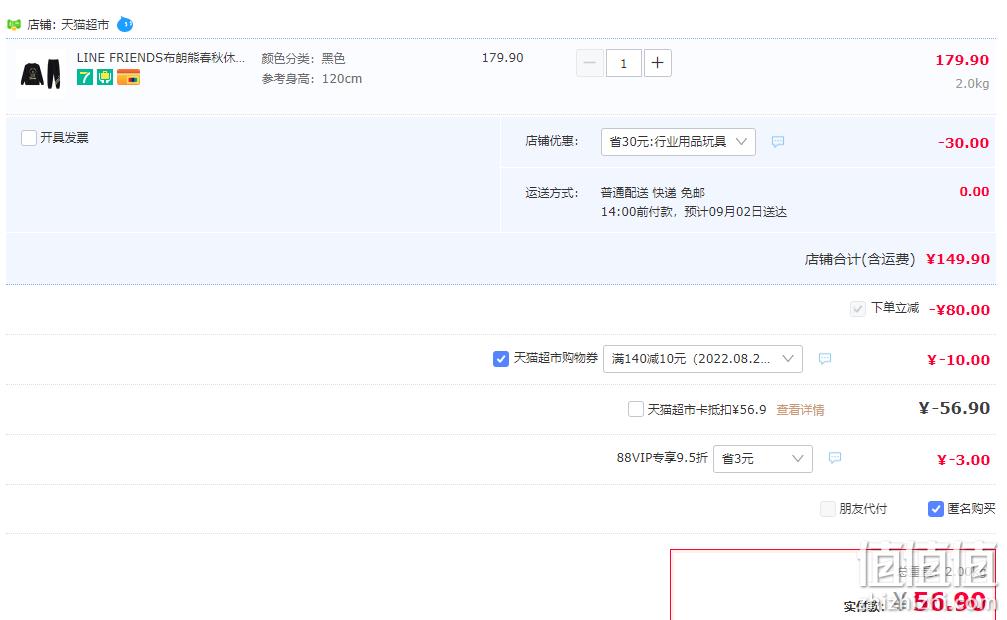Click the quantity input field

point(623,63)
